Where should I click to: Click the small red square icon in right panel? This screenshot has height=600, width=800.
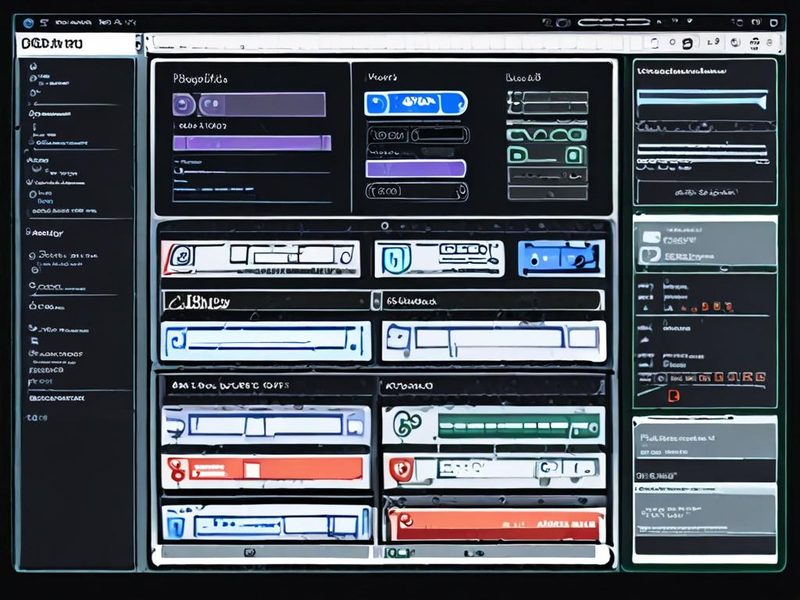pyautogui.click(x=673, y=395)
